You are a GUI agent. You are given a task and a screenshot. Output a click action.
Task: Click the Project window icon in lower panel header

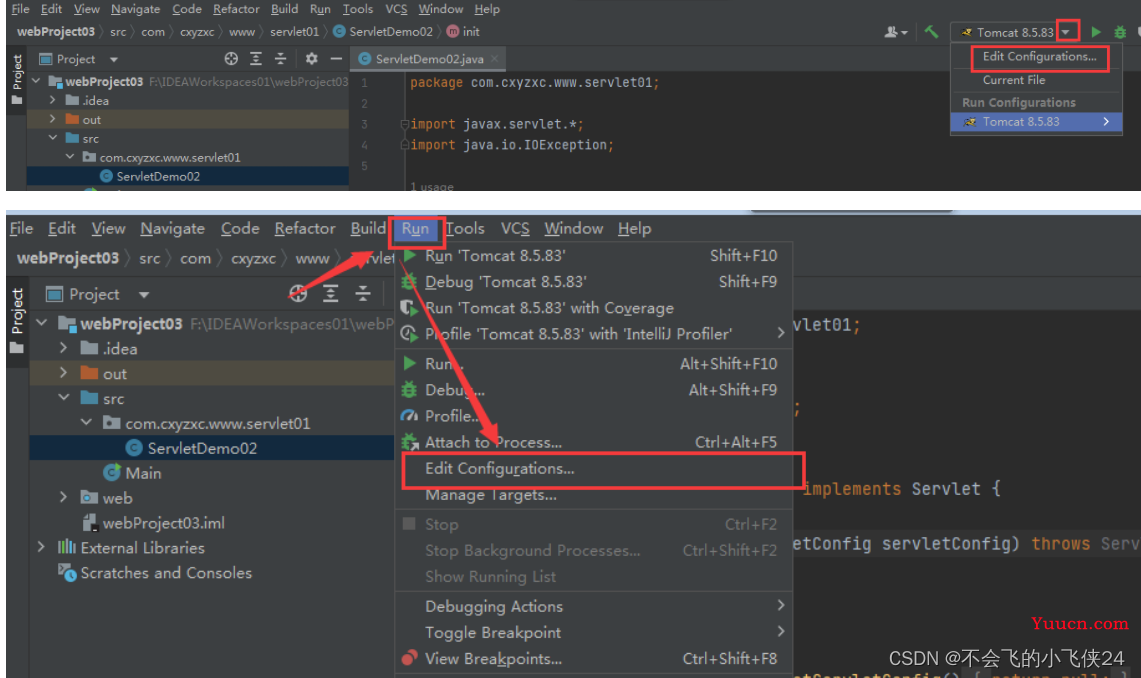(55, 294)
